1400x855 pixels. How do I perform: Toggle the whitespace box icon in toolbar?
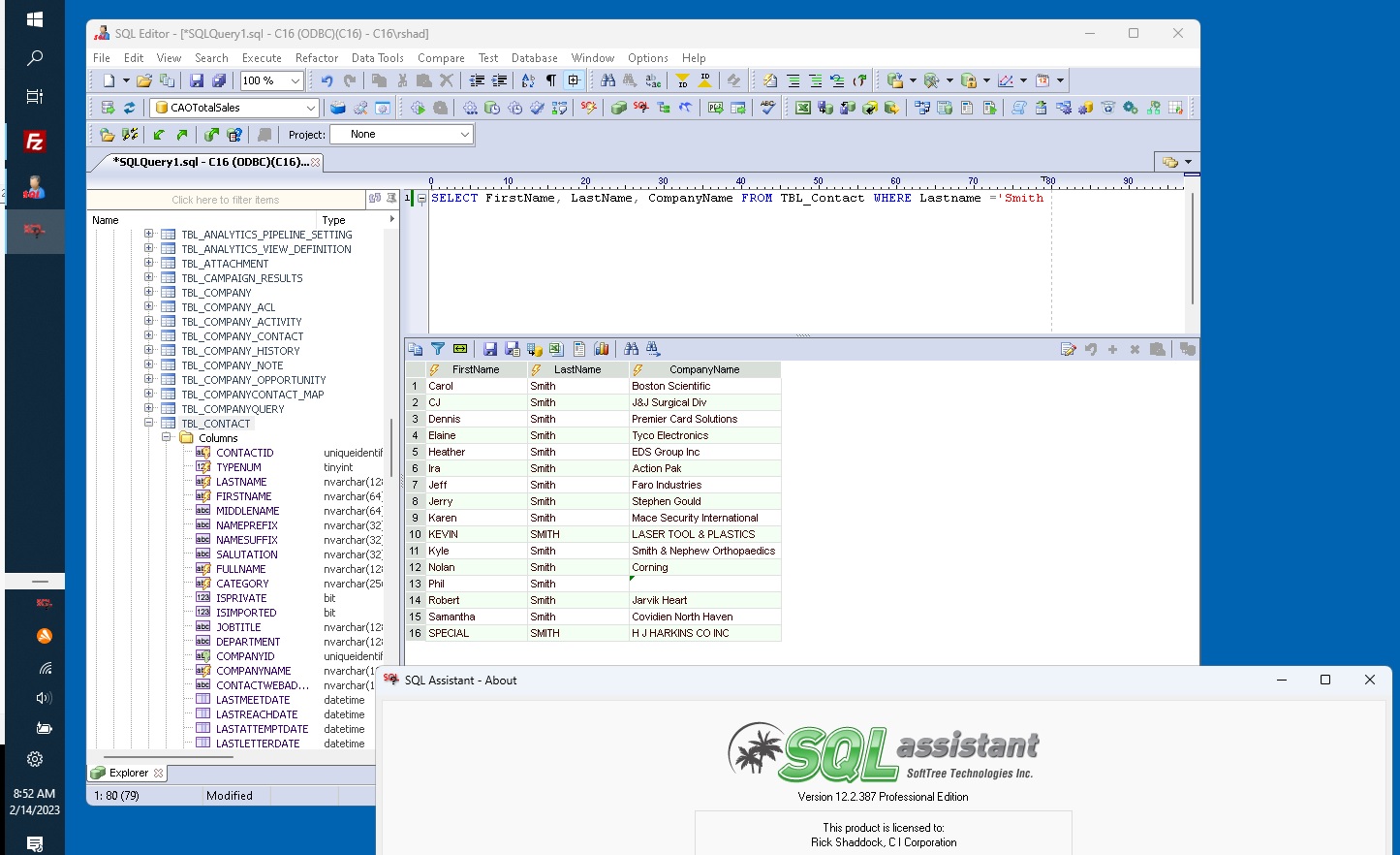tap(574, 80)
